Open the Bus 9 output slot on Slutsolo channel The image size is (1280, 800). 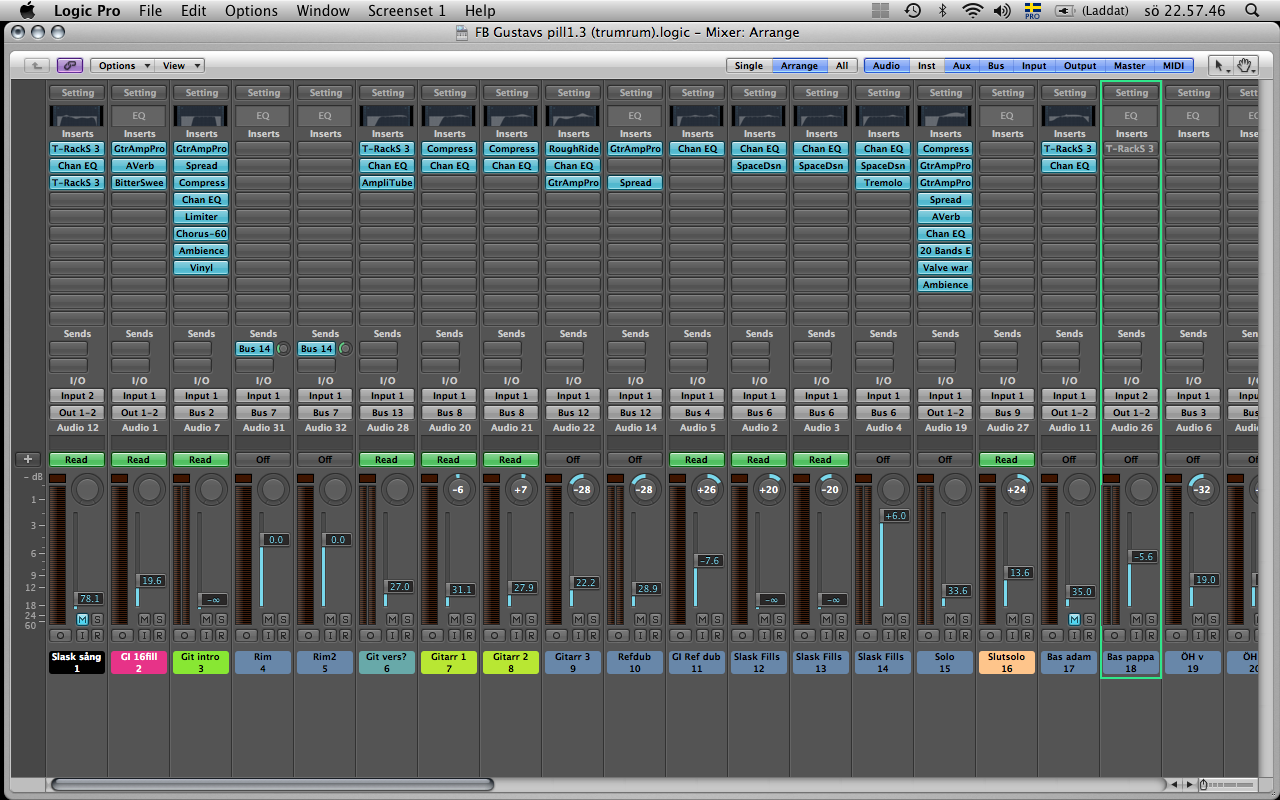(1007, 413)
